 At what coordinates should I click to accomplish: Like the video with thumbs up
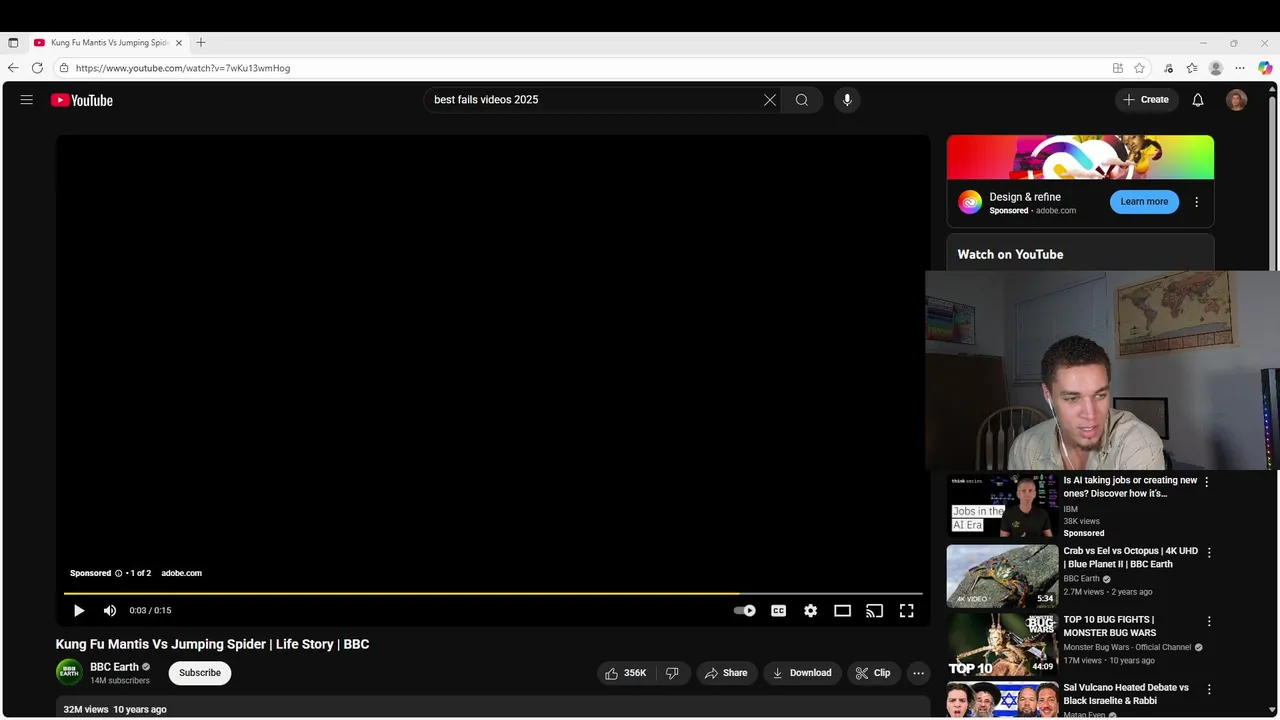coord(626,673)
